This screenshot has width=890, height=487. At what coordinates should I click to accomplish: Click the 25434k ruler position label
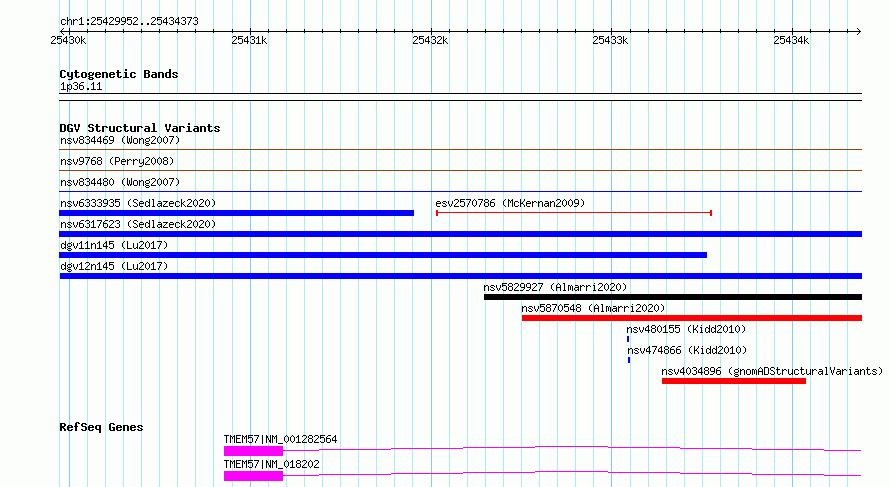coord(791,40)
